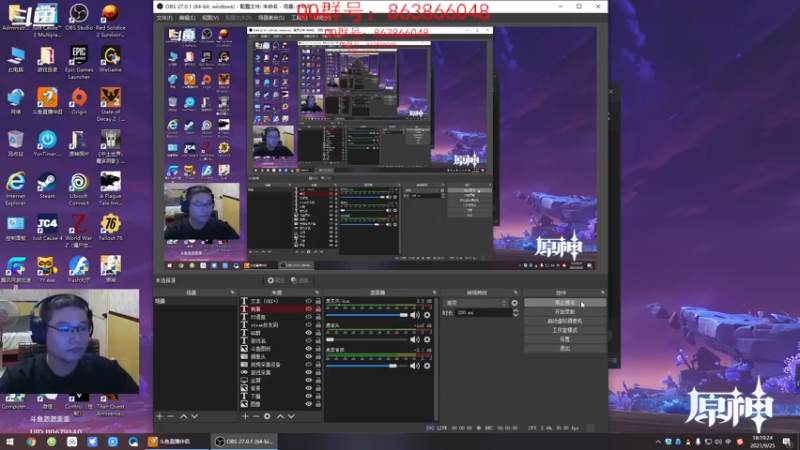
Task: Open the controls dock panel menu icon
Action: coord(603,292)
